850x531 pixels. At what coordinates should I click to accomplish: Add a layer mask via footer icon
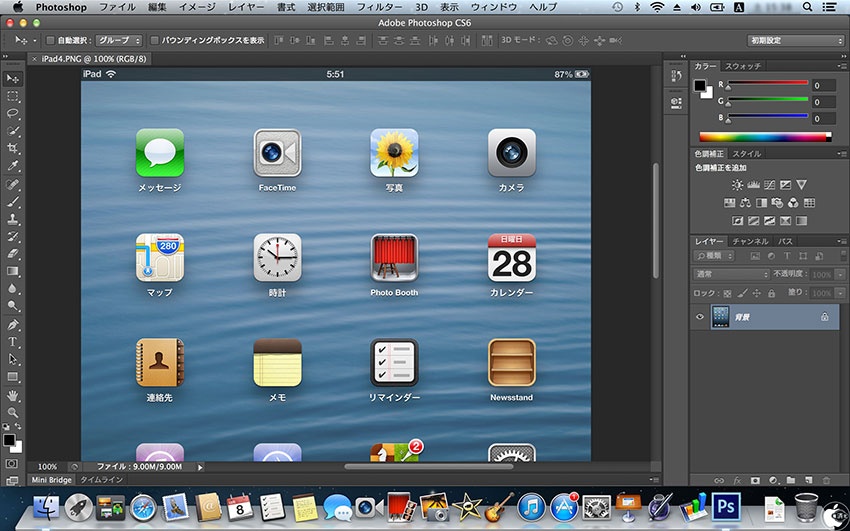[755, 480]
